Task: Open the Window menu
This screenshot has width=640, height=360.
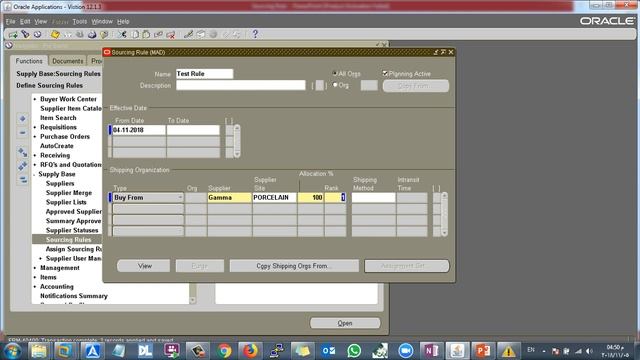Action: point(102,21)
